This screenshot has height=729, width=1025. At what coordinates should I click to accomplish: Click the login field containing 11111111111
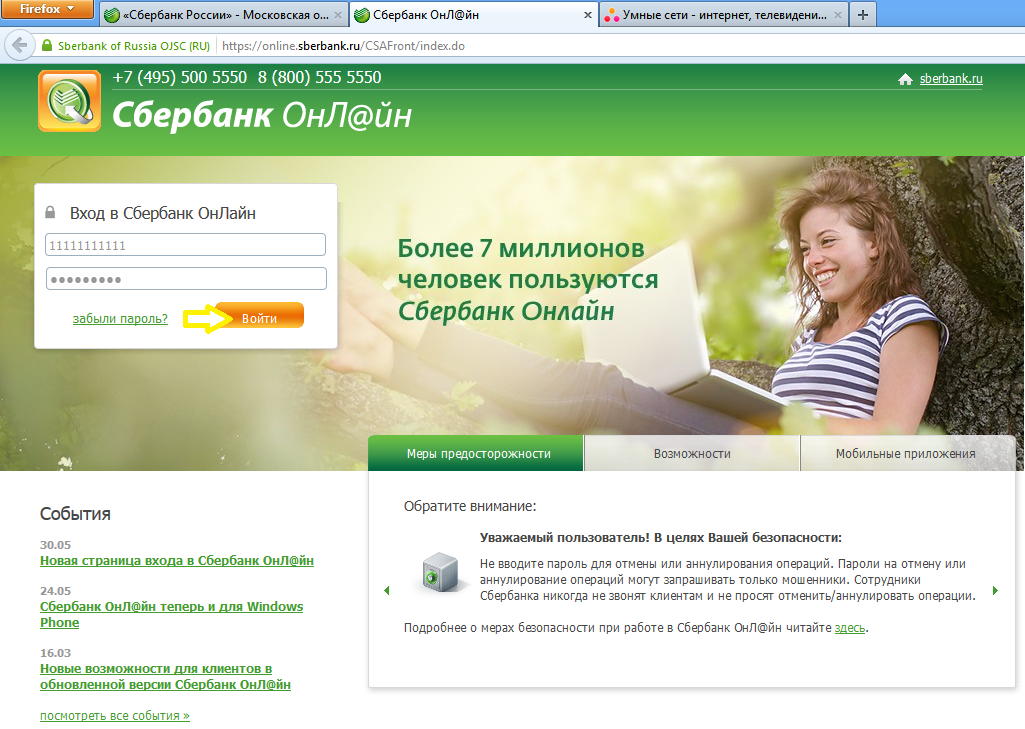(x=186, y=245)
